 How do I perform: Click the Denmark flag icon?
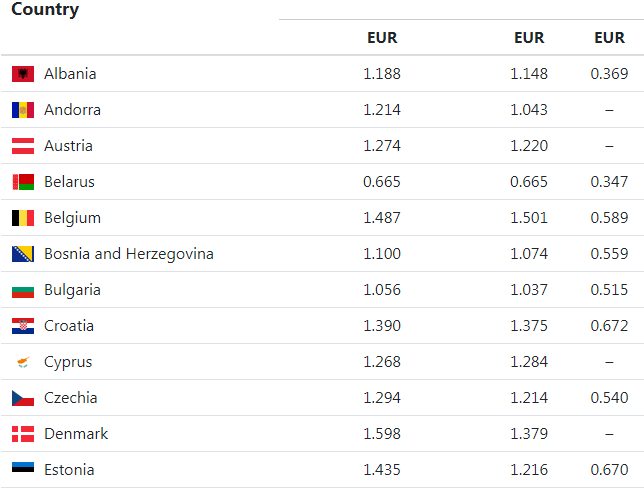pos(23,434)
